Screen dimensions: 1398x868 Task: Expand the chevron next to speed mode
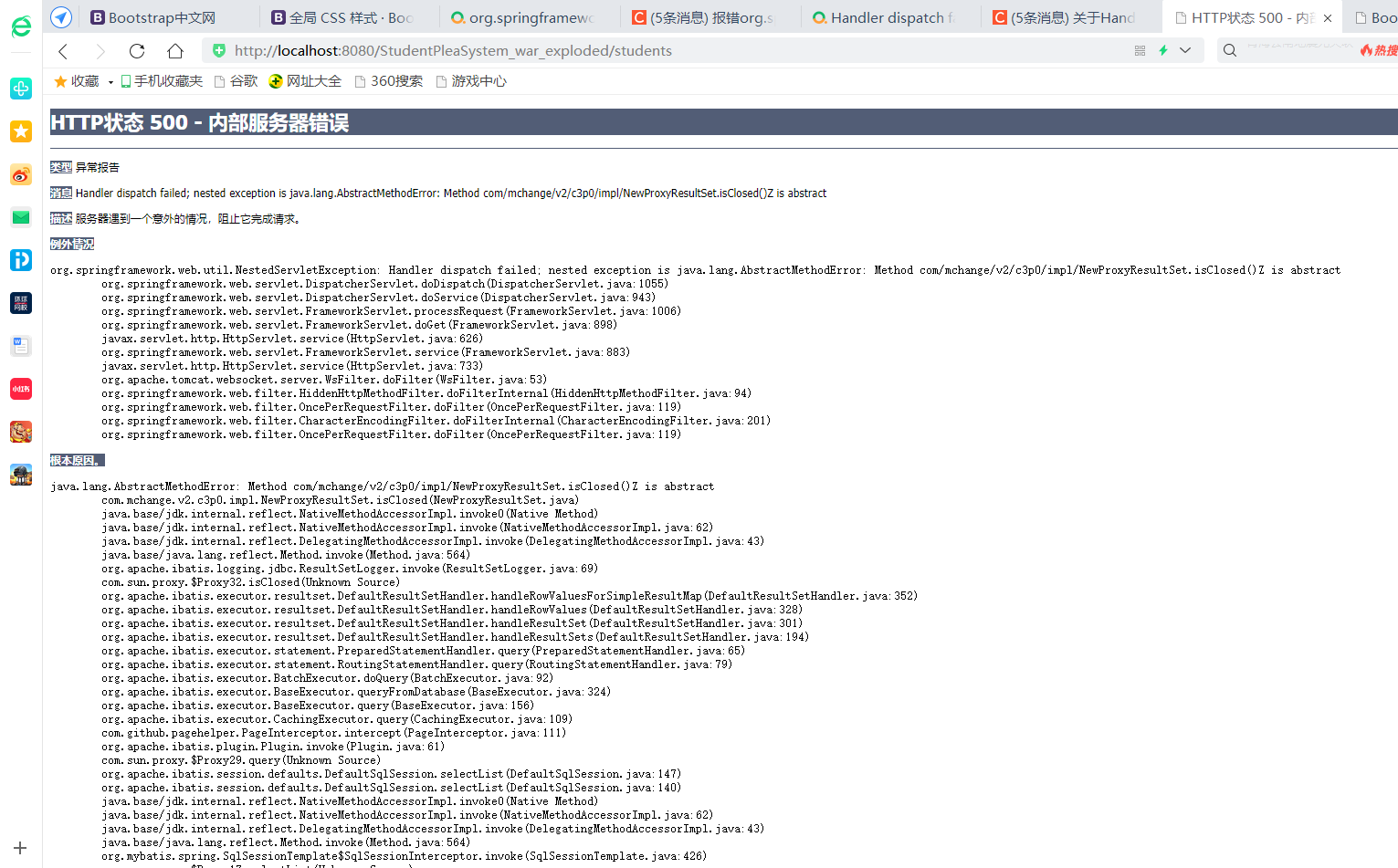tap(1185, 50)
